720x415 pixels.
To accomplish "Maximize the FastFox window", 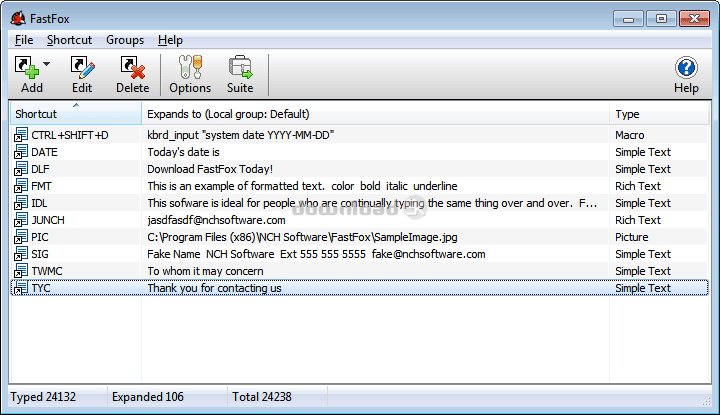I will pyautogui.click(x=660, y=17).
